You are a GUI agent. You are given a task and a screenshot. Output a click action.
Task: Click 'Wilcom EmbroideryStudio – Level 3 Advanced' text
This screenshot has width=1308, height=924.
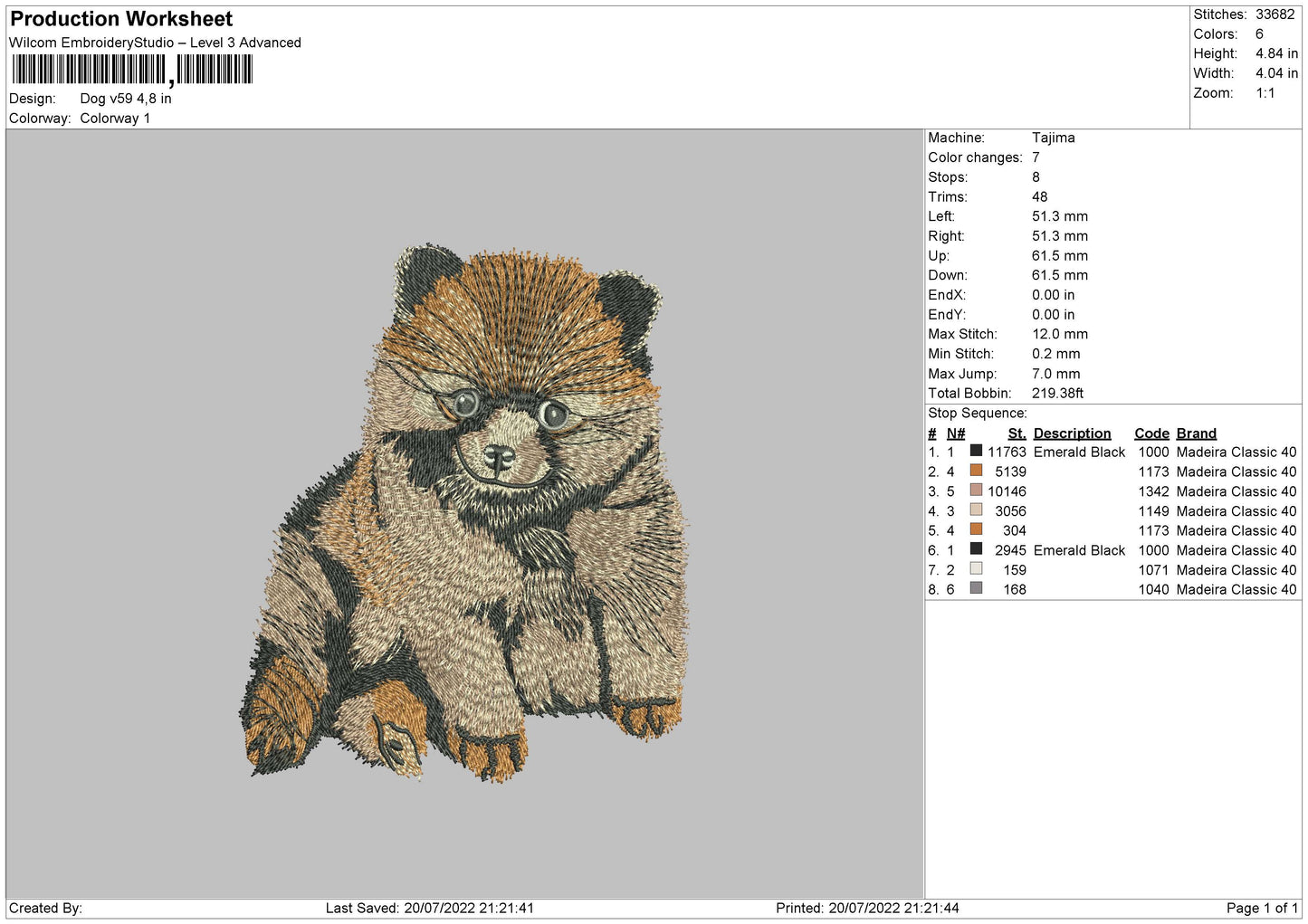pos(155,43)
